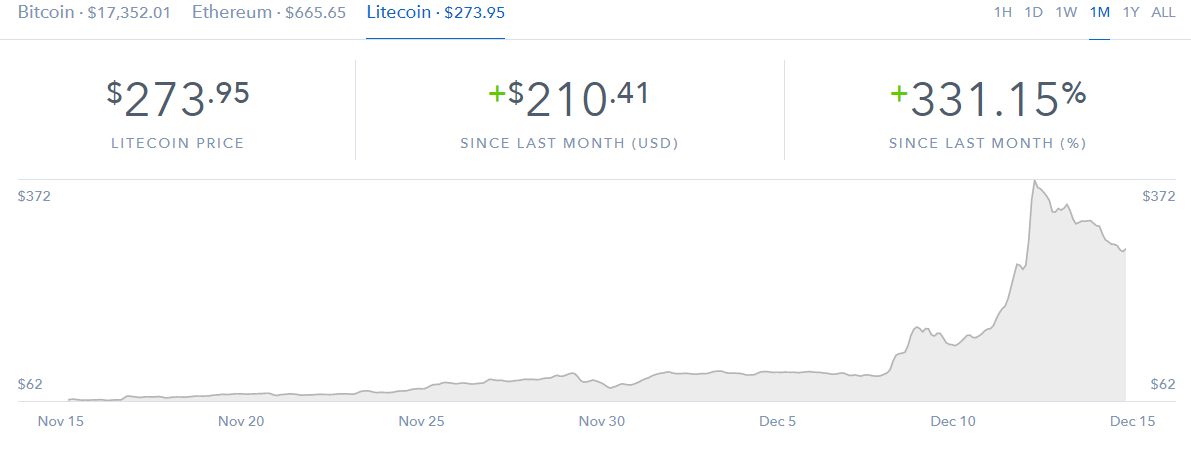Click the Nov 15 date label
Screen dimensions: 1191x454
[x=61, y=421]
